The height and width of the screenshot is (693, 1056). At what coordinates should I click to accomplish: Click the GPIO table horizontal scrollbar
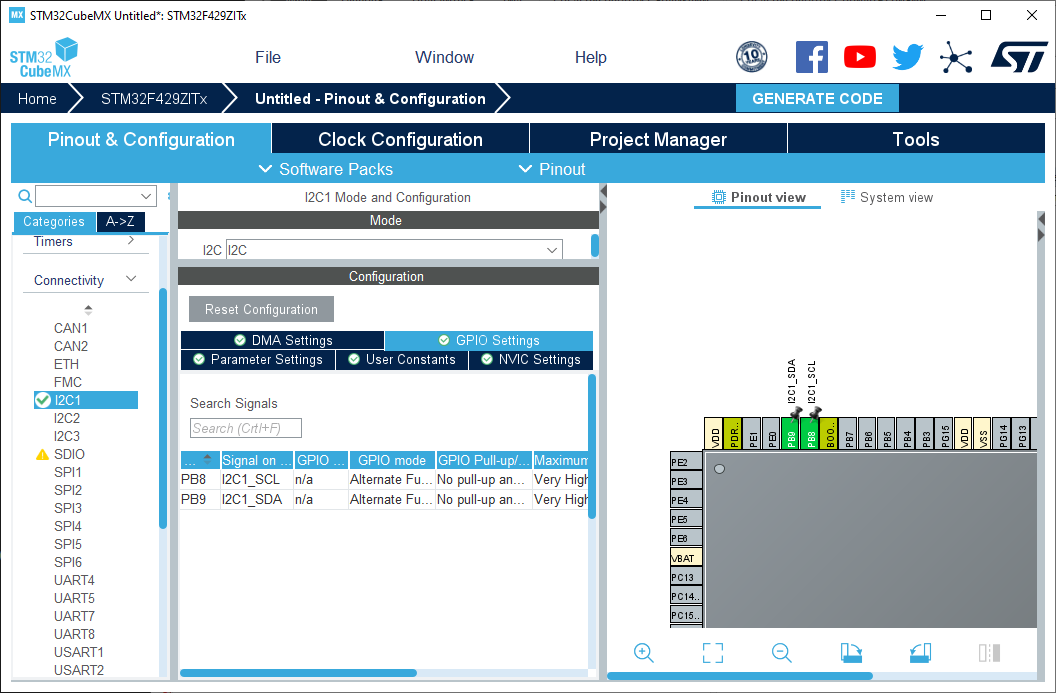point(298,673)
